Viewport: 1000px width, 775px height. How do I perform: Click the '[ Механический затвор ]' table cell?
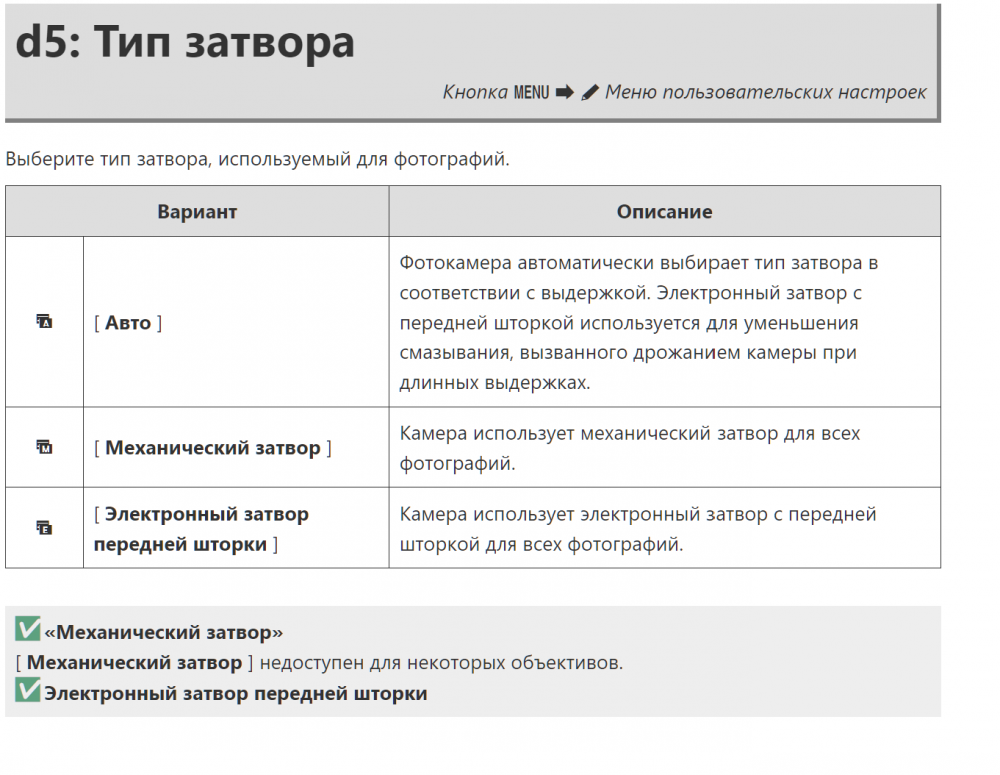point(236,447)
